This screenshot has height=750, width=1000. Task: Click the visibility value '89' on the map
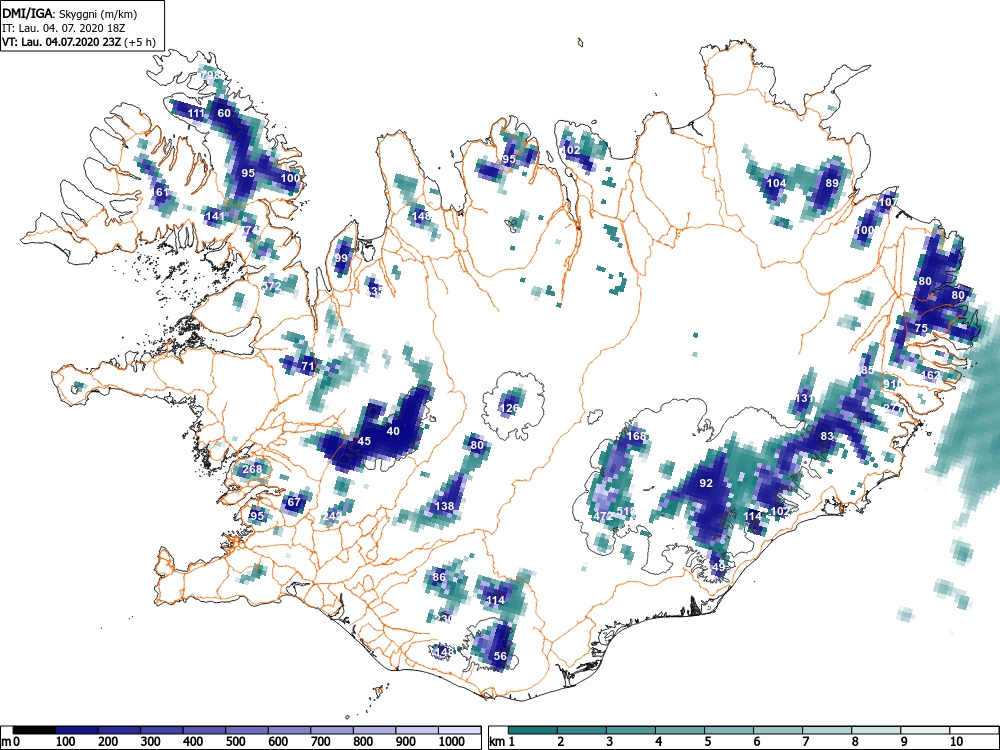832,183
